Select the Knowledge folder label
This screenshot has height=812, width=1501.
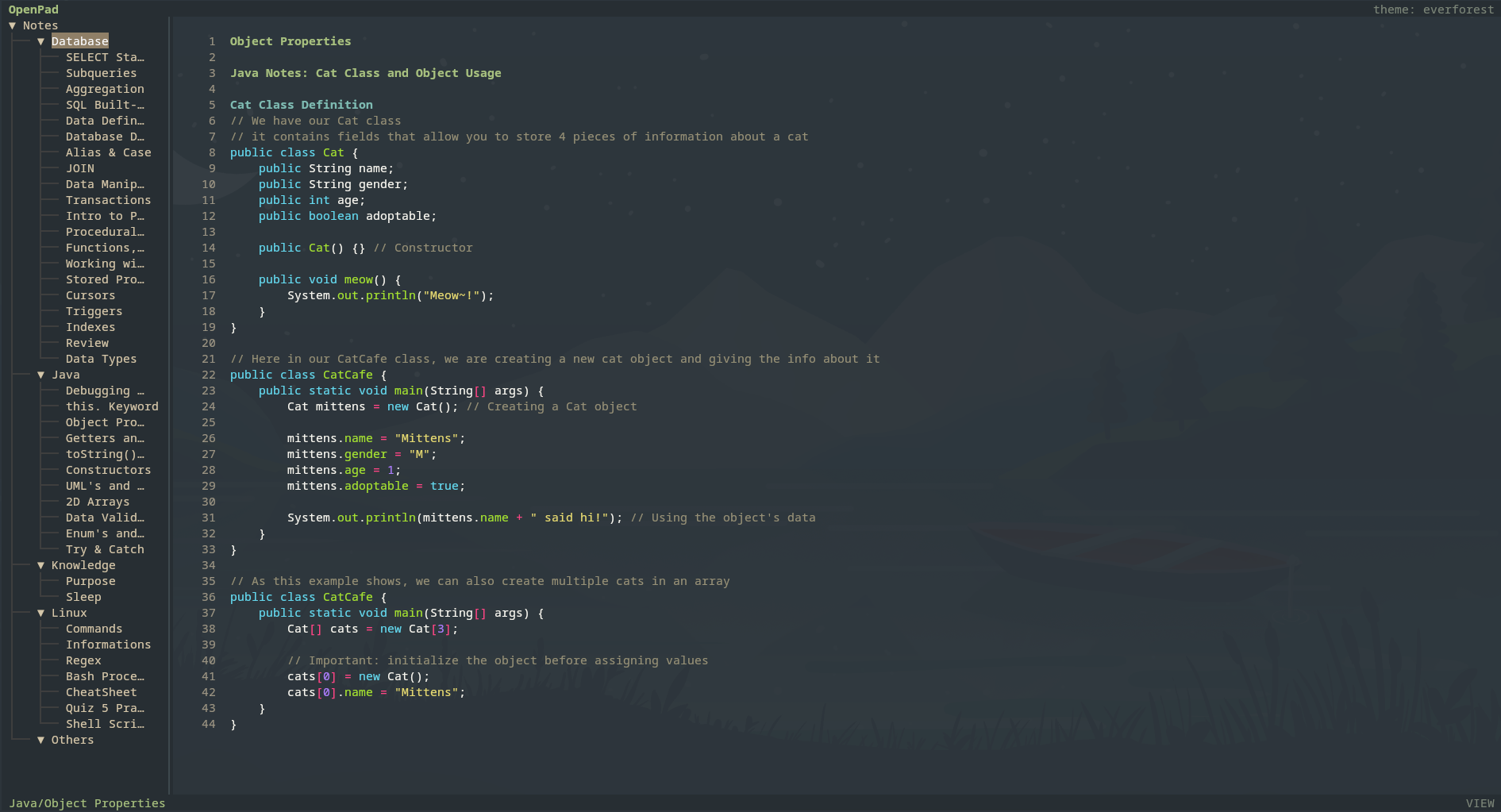tap(83, 565)
